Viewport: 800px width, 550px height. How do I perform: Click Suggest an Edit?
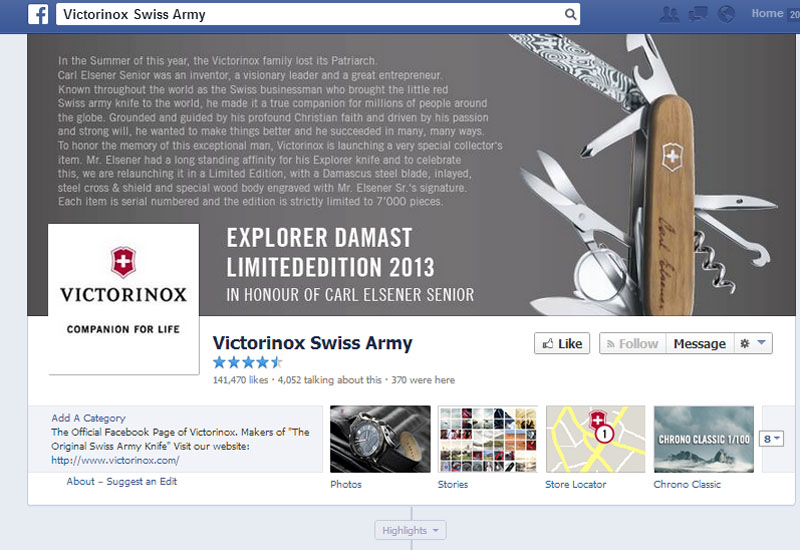click(x=141, y=481)
